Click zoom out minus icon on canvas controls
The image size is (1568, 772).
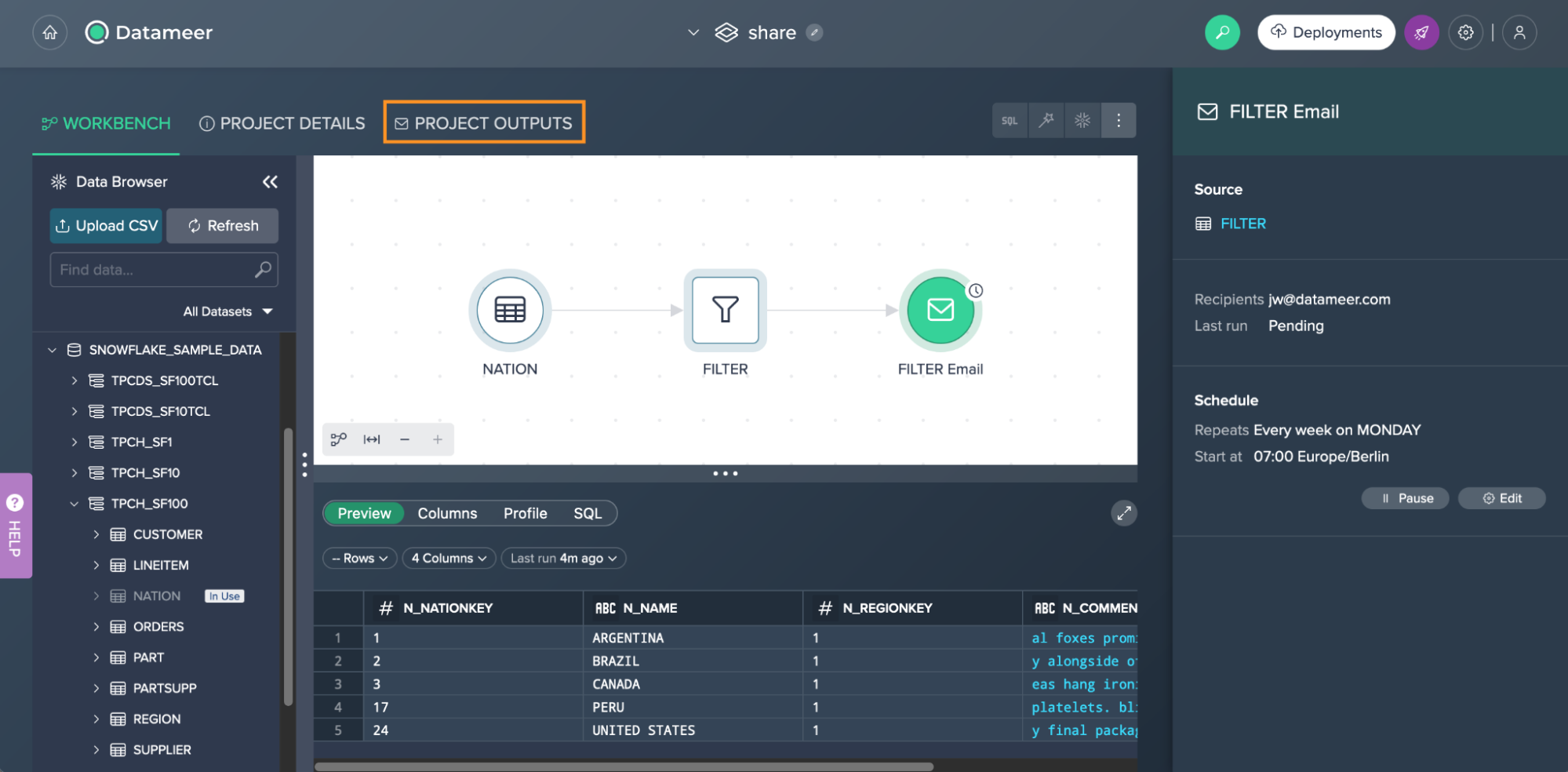point(405,439)
